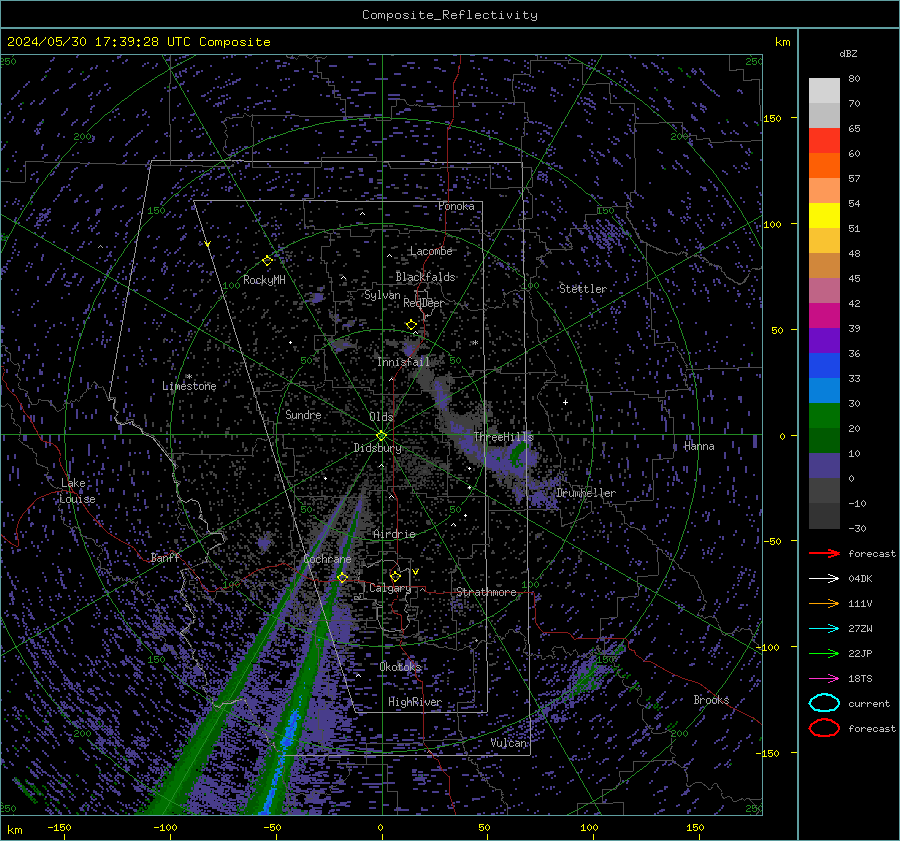
Task: Click the yellow radar center marker at Didsbury
Action: pos(381,436)
